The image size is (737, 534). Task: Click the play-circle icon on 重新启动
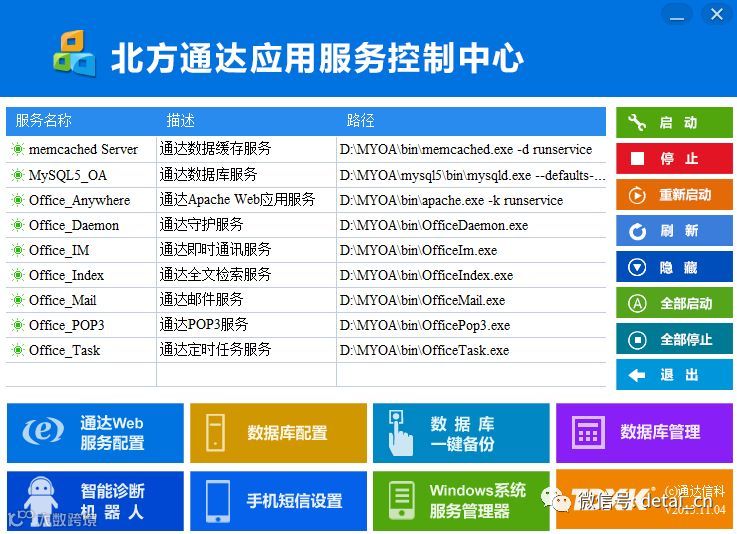(x=637, y=195)
